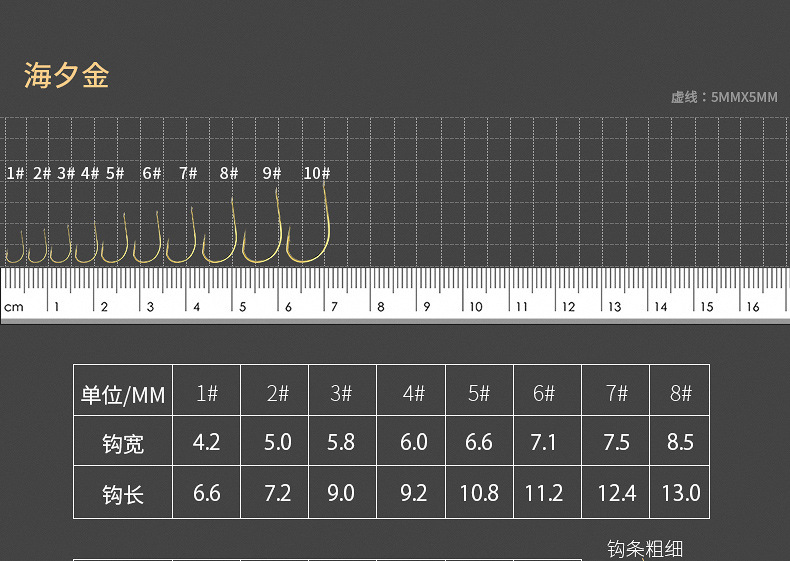
Task: Click the cm unit label on the ruler
Action: 14,306
